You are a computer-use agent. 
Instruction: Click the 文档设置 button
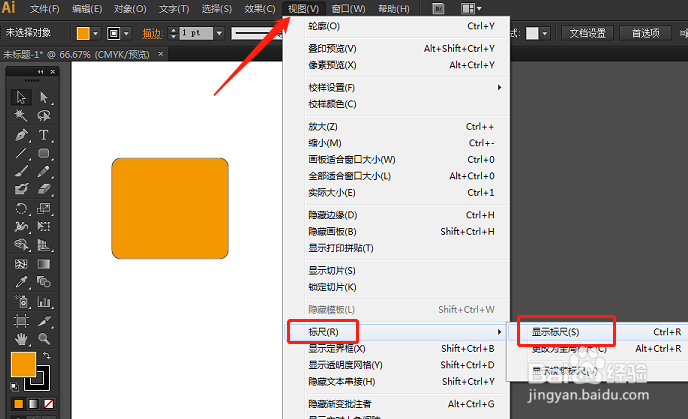coord(587,33)
